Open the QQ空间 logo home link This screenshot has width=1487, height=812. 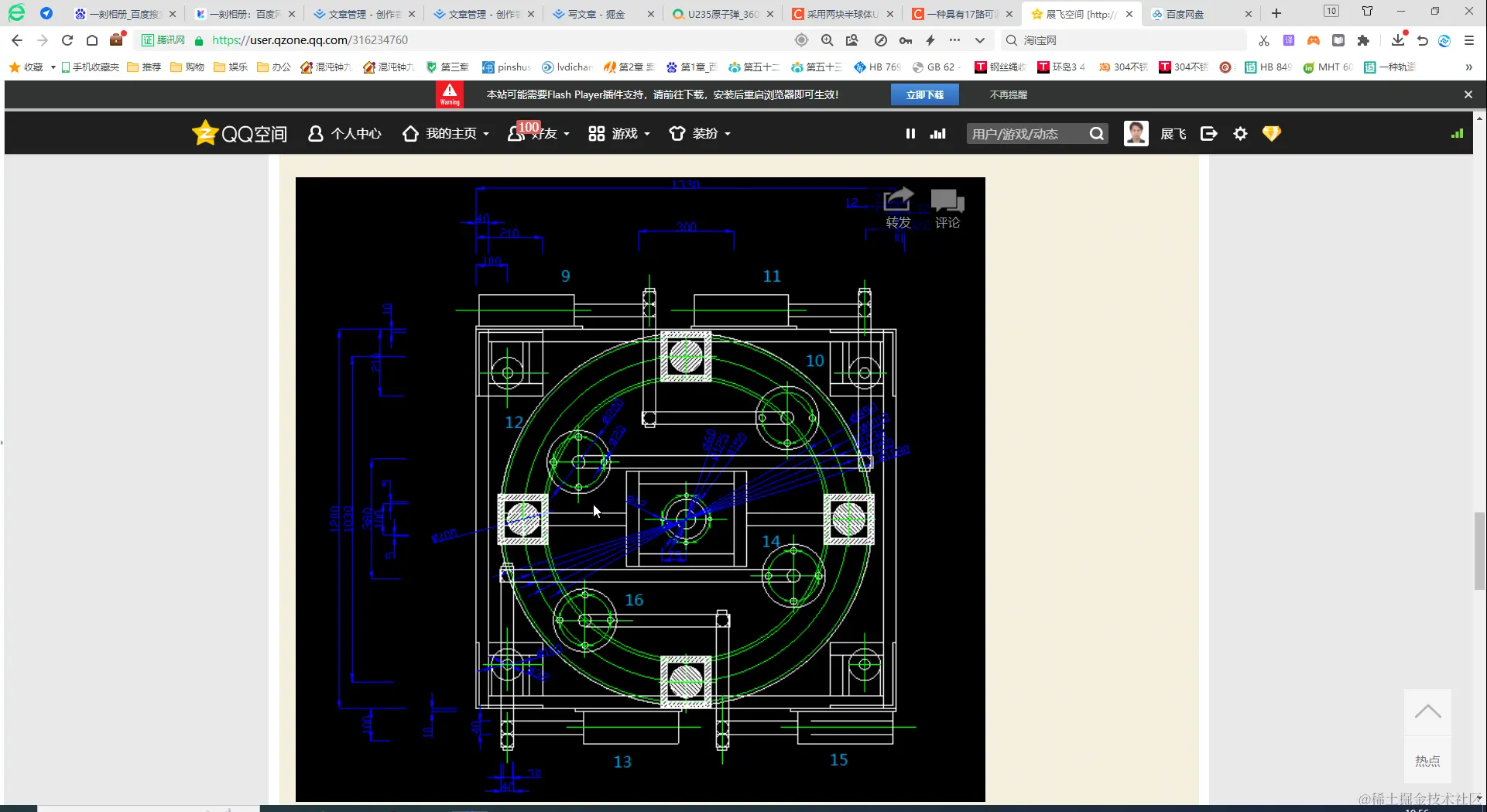click(x=239, y=133)
